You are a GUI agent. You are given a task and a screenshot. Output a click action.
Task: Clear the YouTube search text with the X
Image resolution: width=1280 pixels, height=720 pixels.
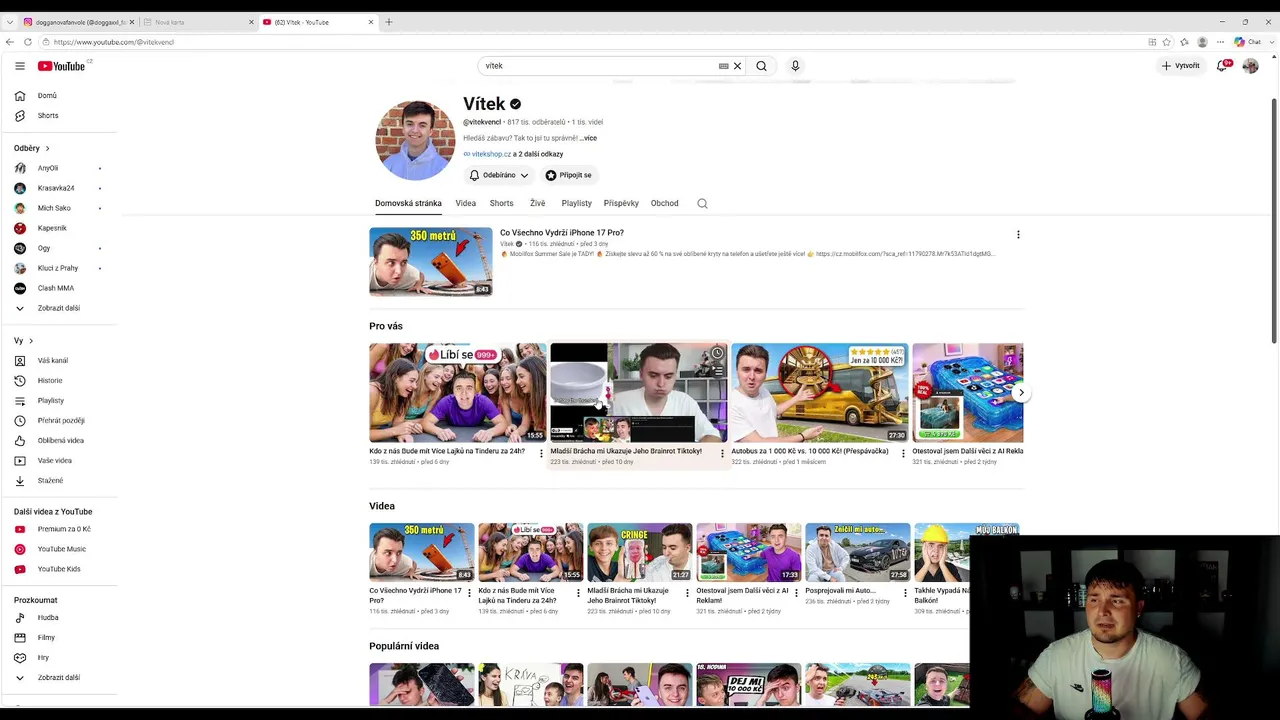click(x=738, y=66)
